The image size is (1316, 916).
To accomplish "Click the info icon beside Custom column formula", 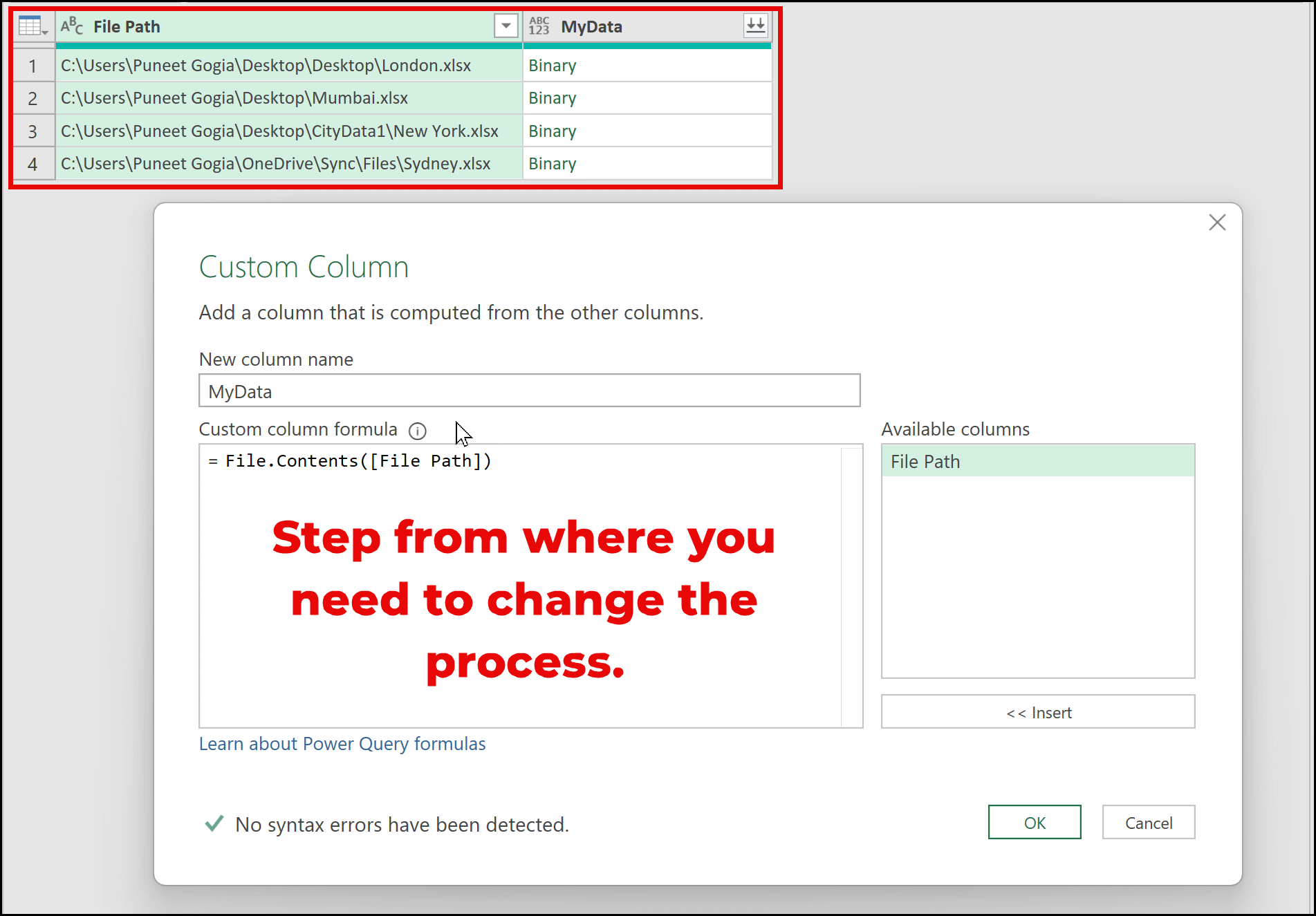I will point(417,431).
